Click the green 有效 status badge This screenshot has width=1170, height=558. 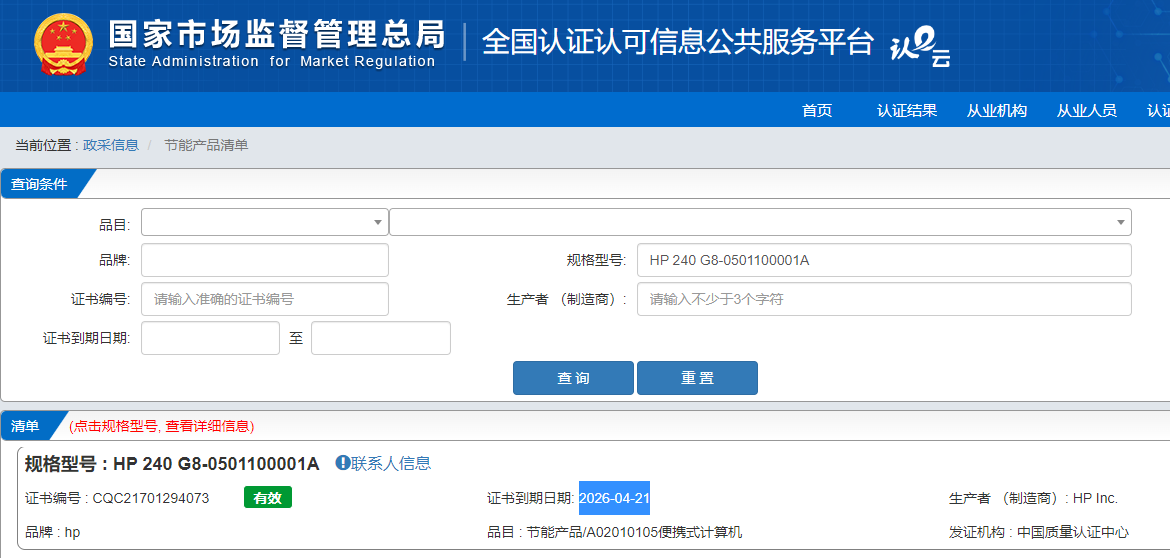(x=268, y=498)
